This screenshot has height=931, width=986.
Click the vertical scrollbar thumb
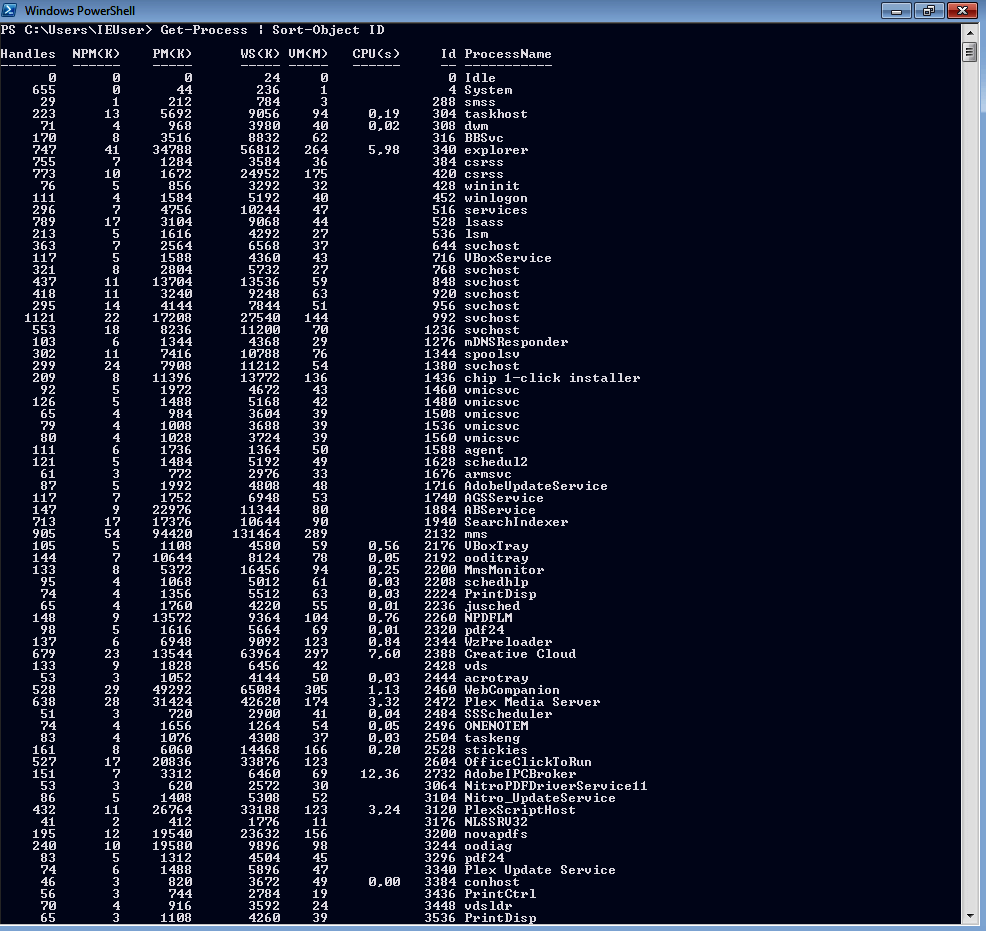[969, 52]
